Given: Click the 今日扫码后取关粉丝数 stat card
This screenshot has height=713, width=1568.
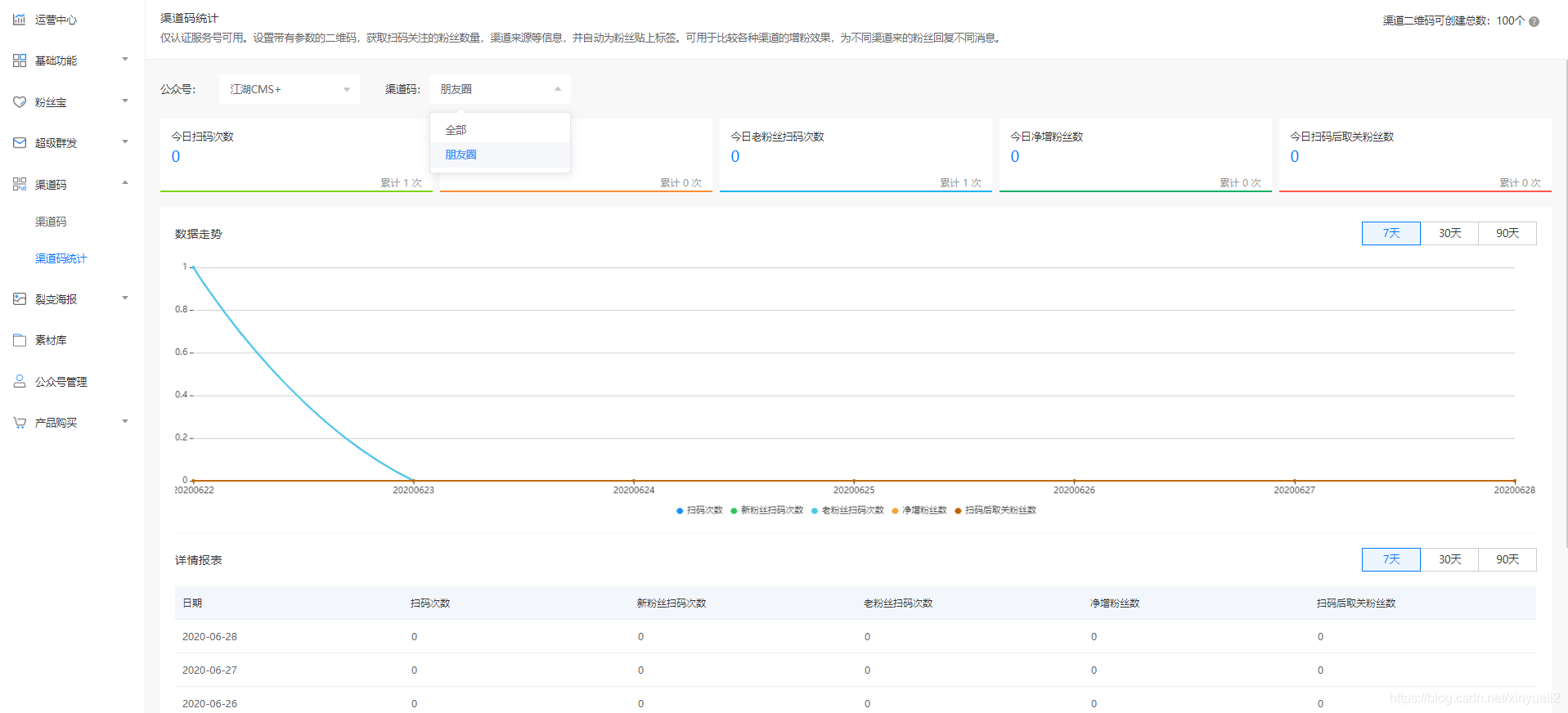Looking at the screenshot, I should tap(1415, 155).
